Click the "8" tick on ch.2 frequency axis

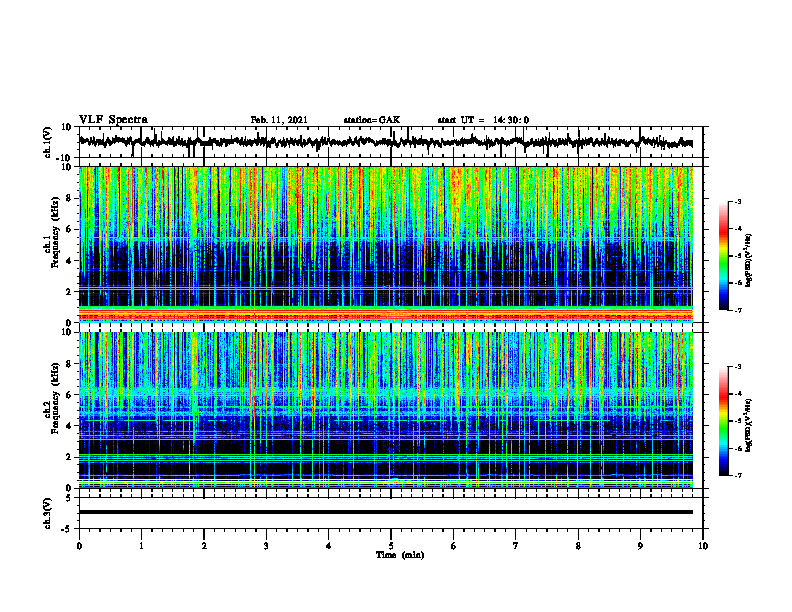pyautogui.click(x=69, y=364)
